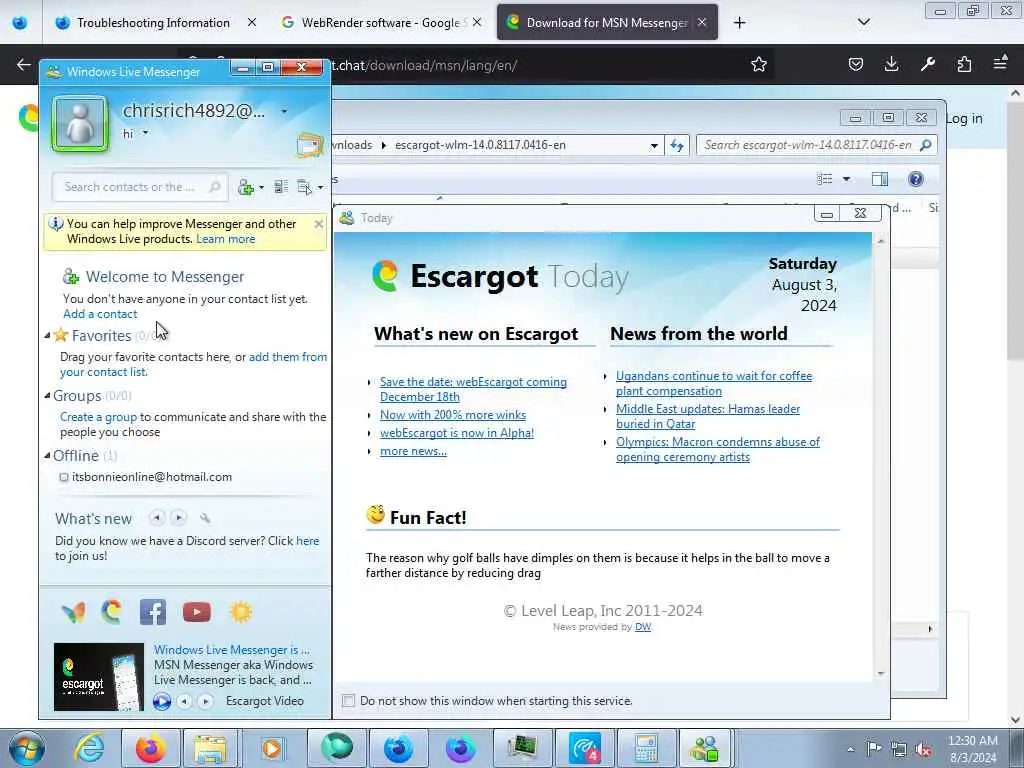Open Explorer address bar history dropdown

click(654, 146)
